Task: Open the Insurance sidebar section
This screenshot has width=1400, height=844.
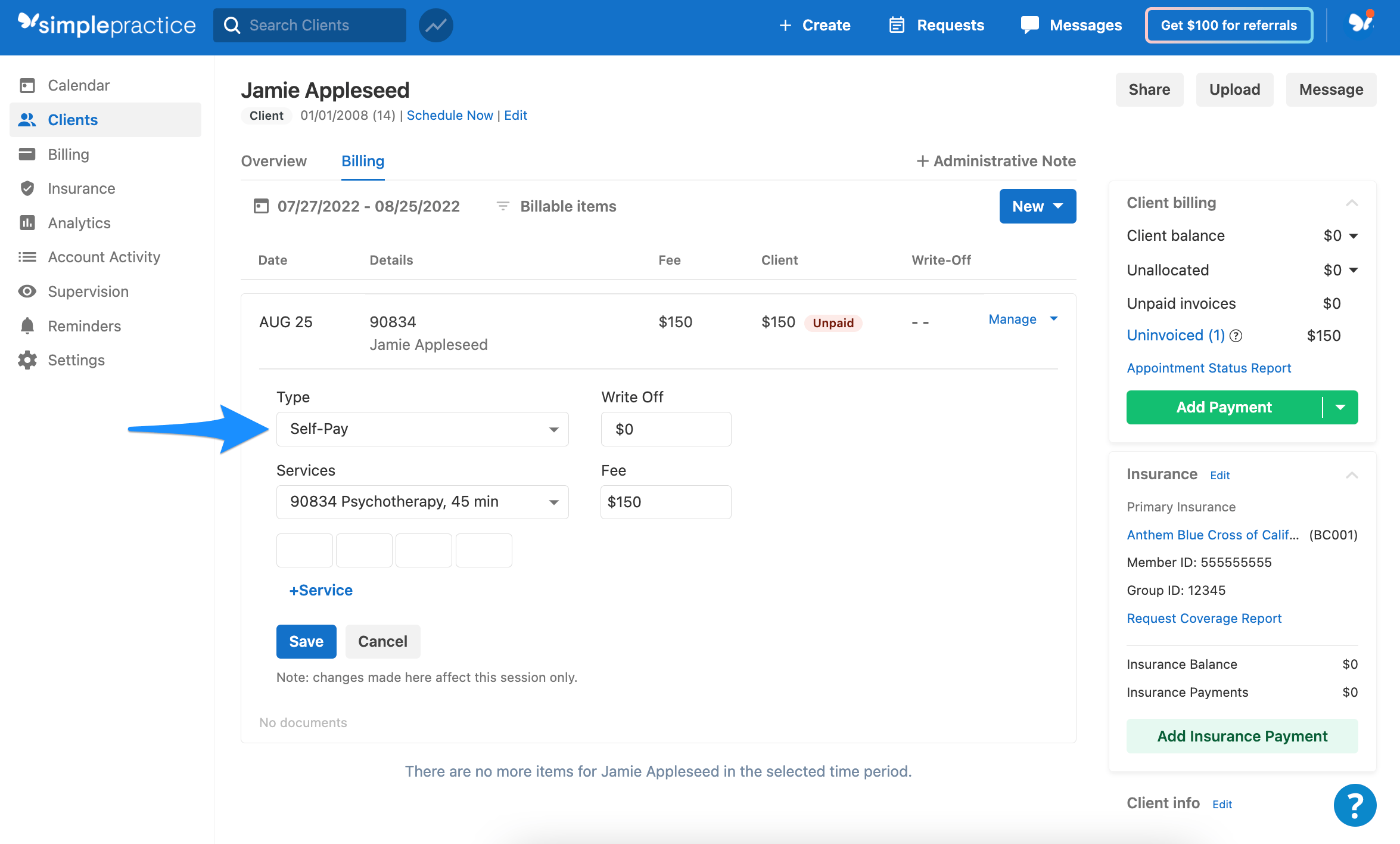Action: coord(82,188)
